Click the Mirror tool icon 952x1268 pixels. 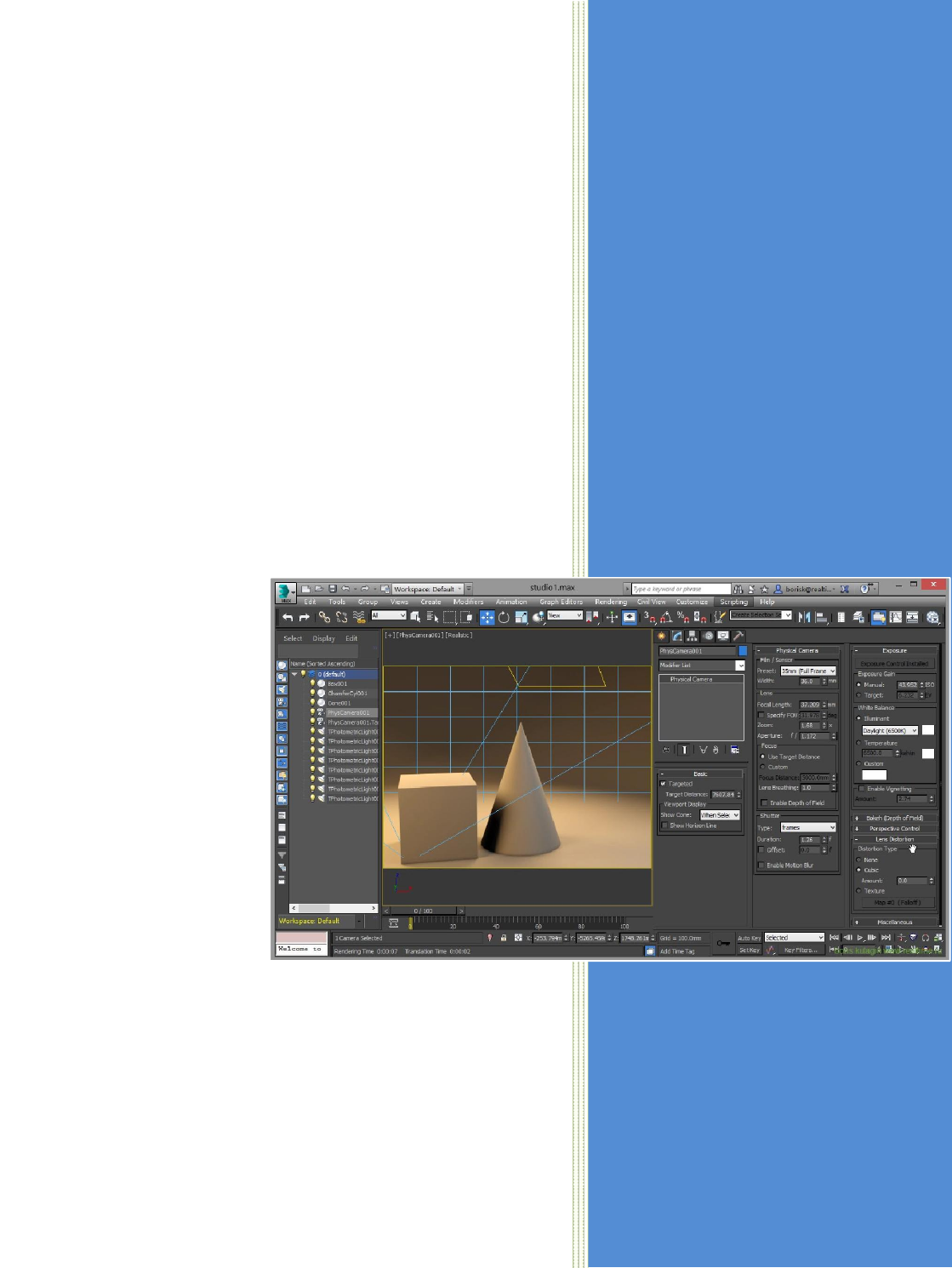[804, 617]
